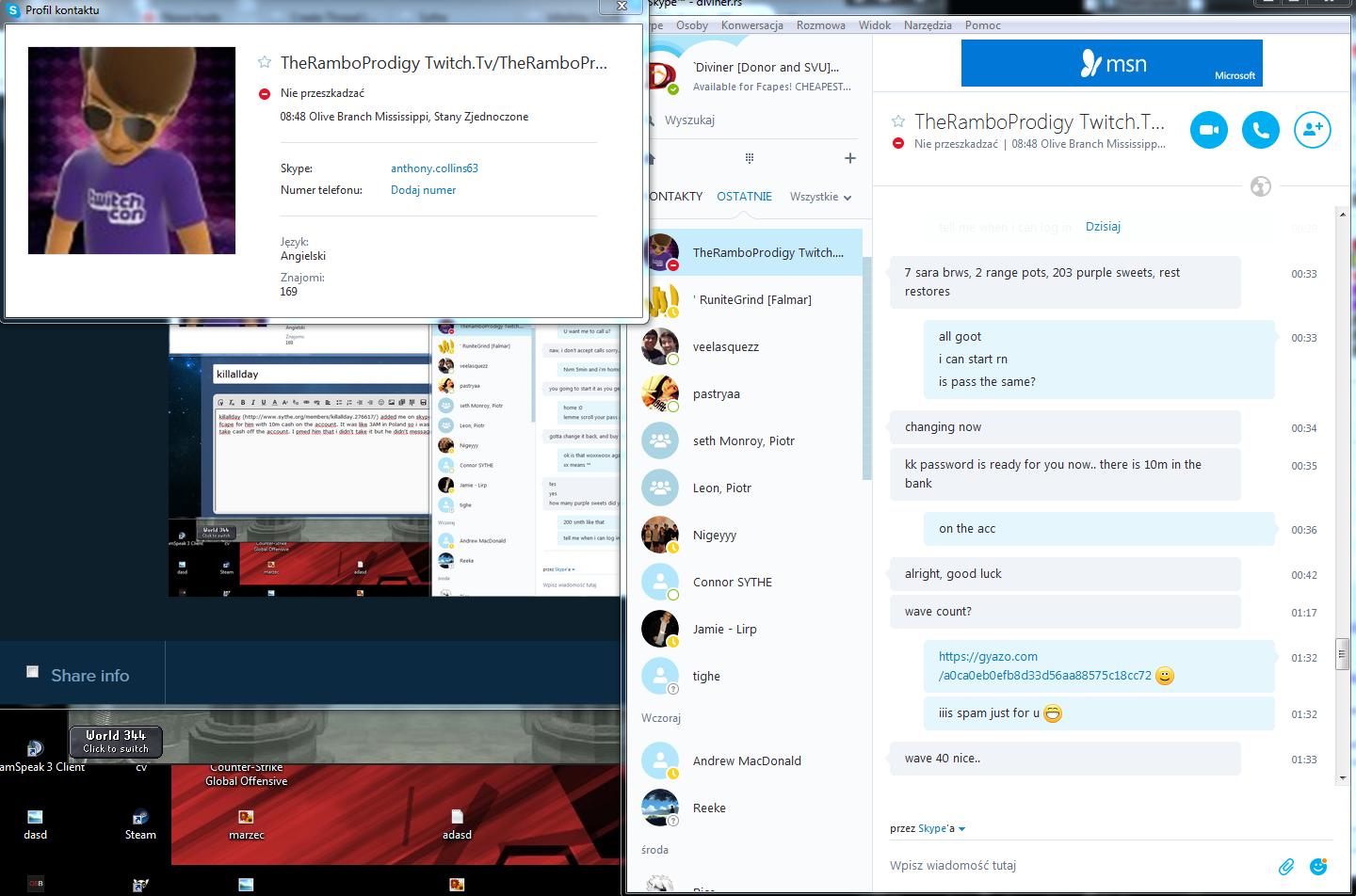Click the plus icon to add a contact
Viewport: 1356px width, 896px height.
pyautogui.click(x=850, y=158)
